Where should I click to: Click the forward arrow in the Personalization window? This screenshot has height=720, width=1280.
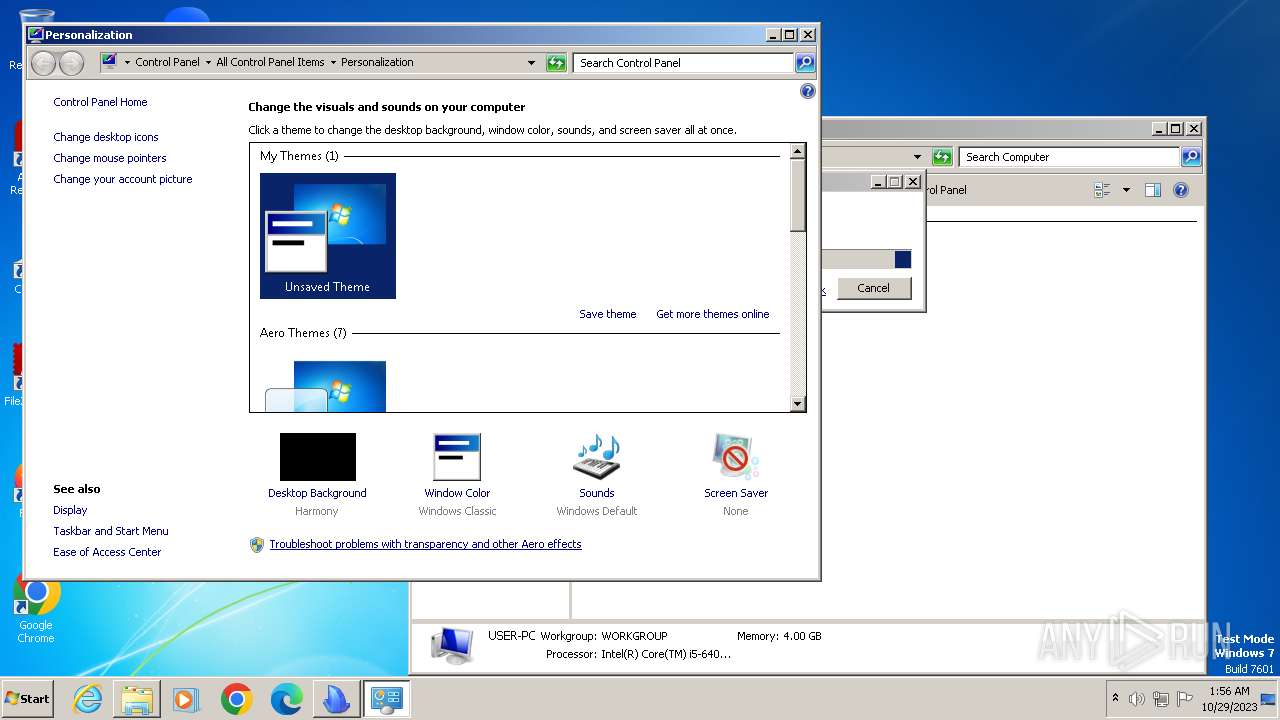(x=71, y=63)
